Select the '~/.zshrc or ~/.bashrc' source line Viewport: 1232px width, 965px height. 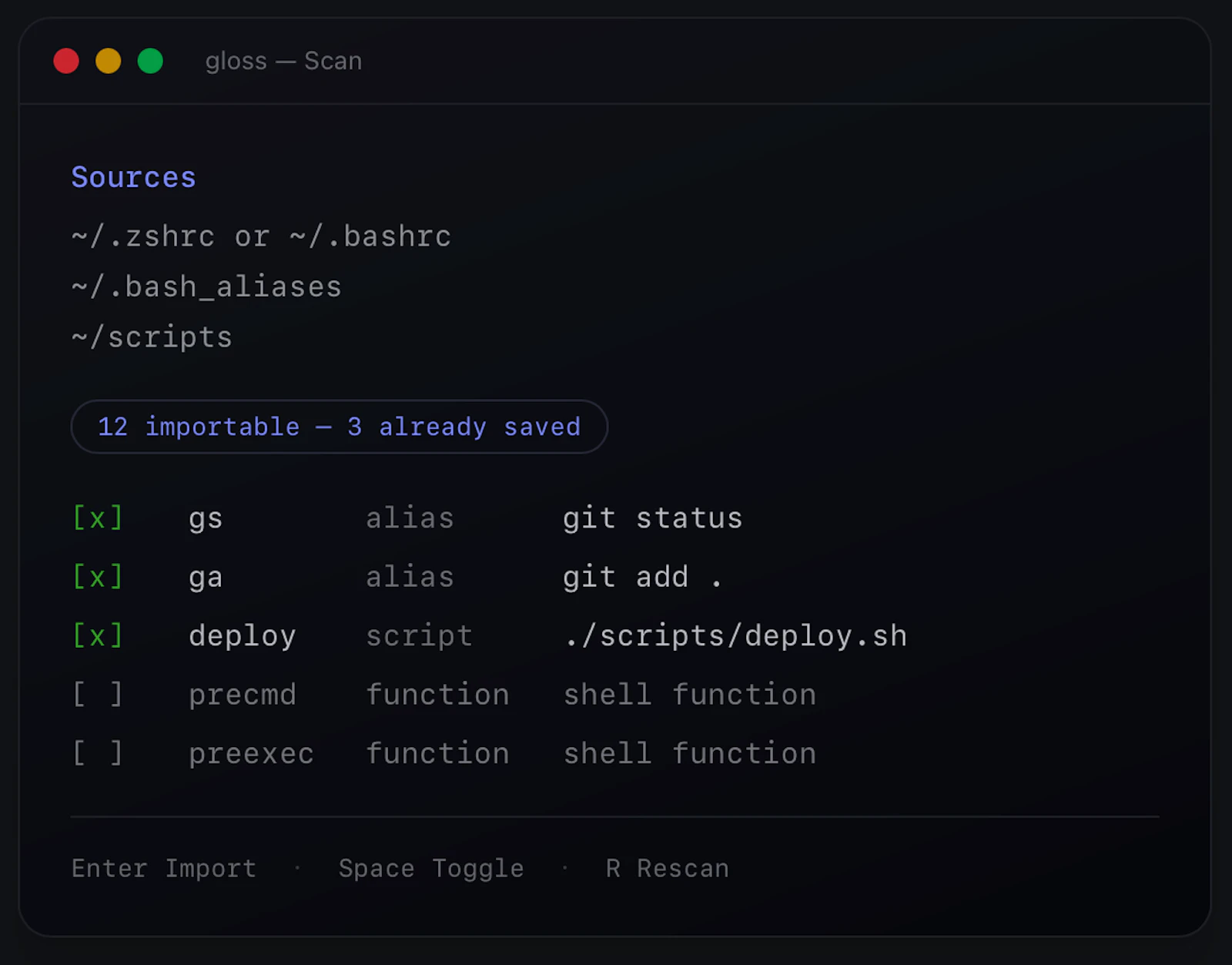click(x=262, y=236)
